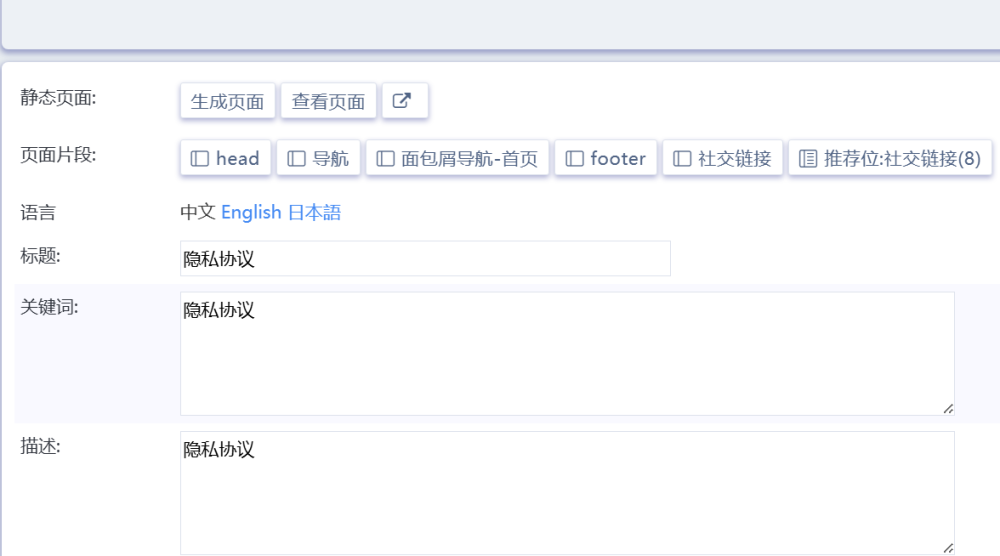Image resolution: width=1000 pixels, height=556 pixels.
Task: Select the 中文 language option
Action: click(198, 213)
